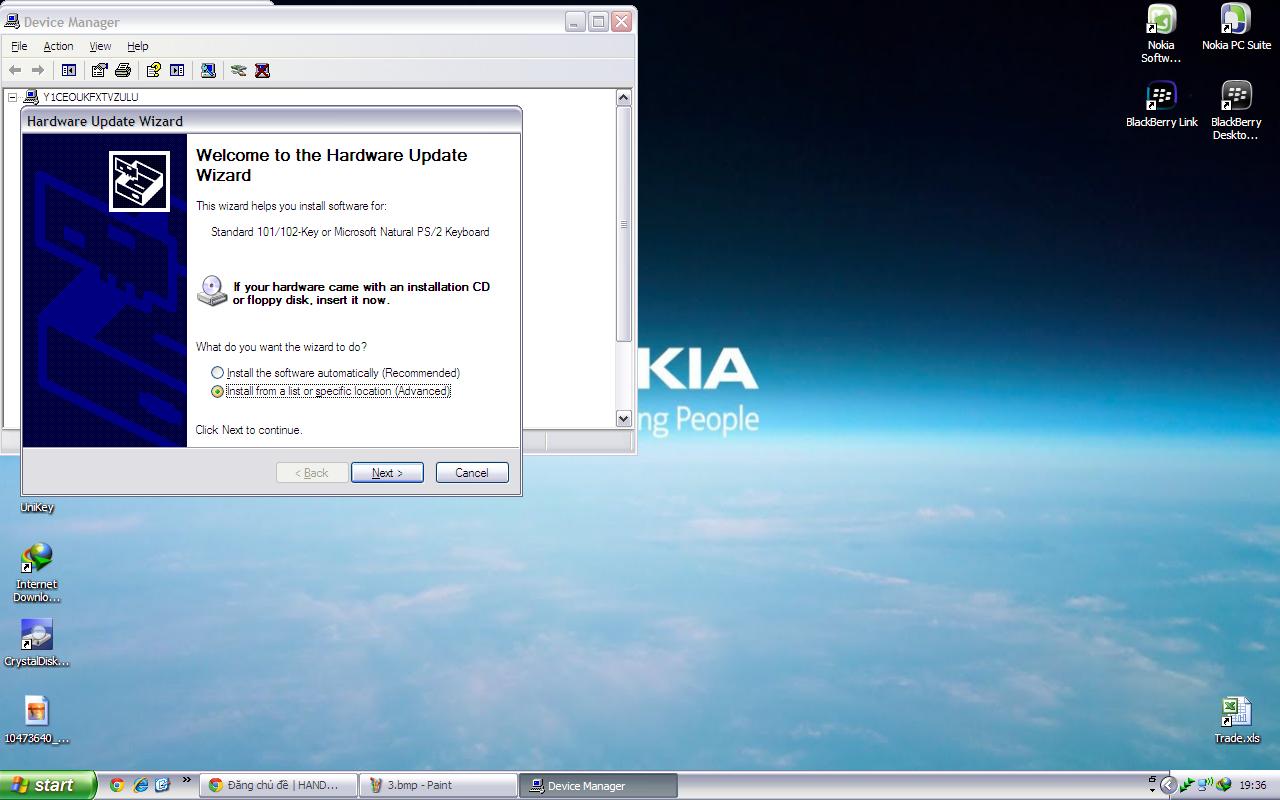This screenshot has width=1280, height=800.
Task: Collapse the Y1CEOUKFXTVZULU computer tree node
Action: point(13,97)
